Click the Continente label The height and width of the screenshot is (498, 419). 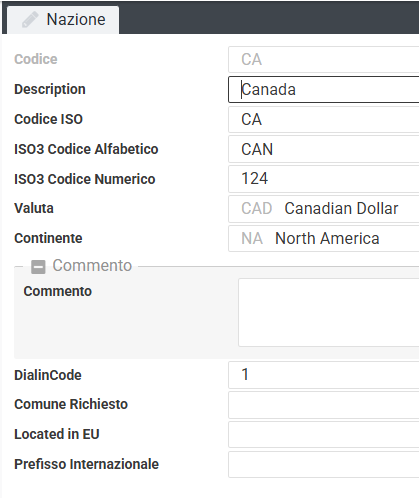(48, 238)
